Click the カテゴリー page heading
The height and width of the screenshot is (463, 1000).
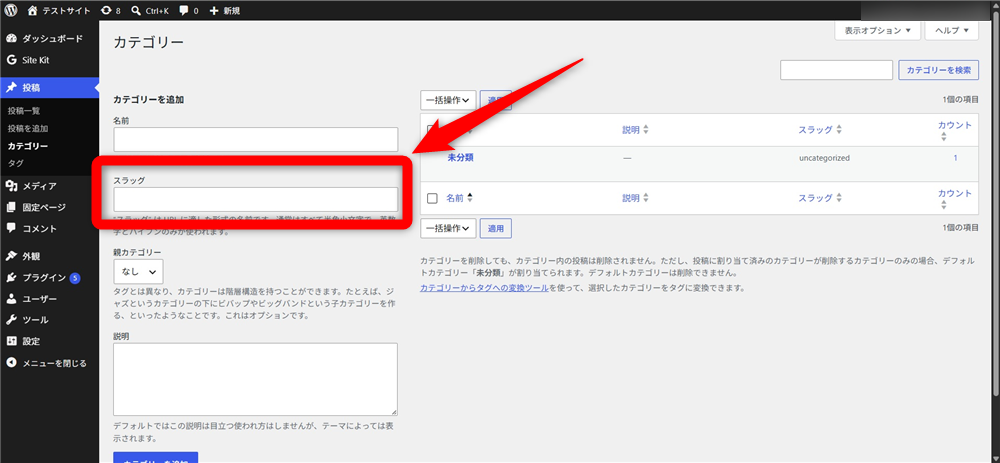[149, 43]
